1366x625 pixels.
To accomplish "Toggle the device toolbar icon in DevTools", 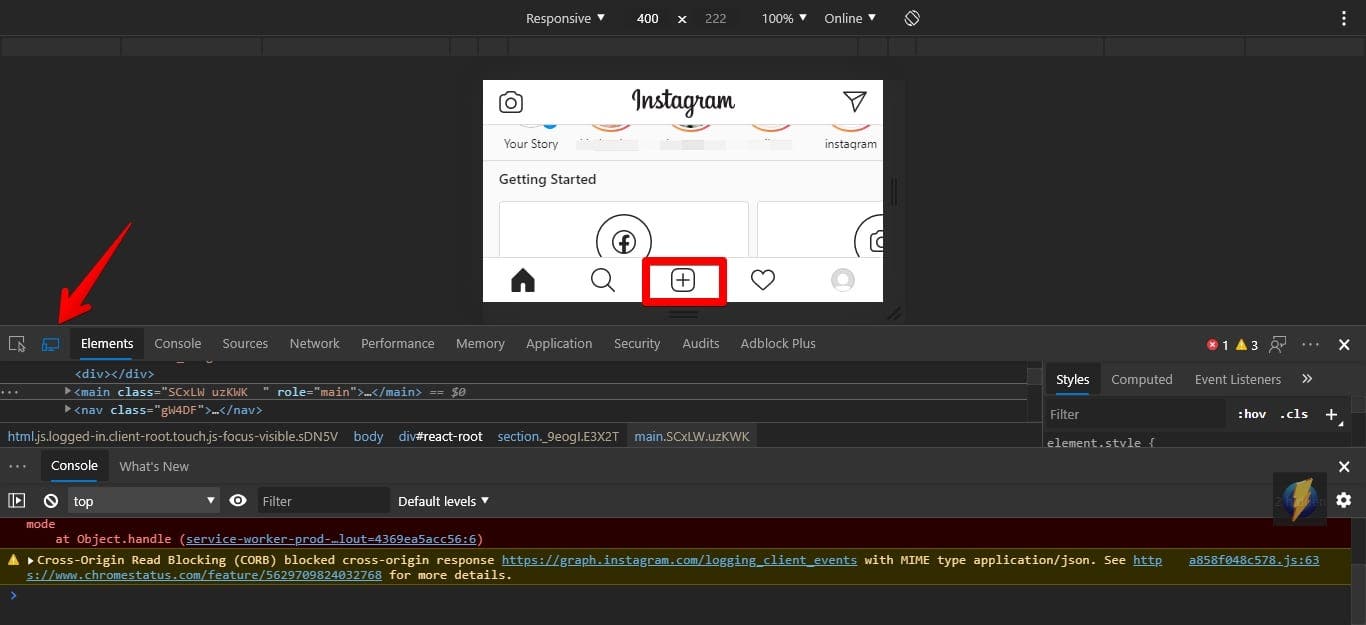I will [50, 344].
